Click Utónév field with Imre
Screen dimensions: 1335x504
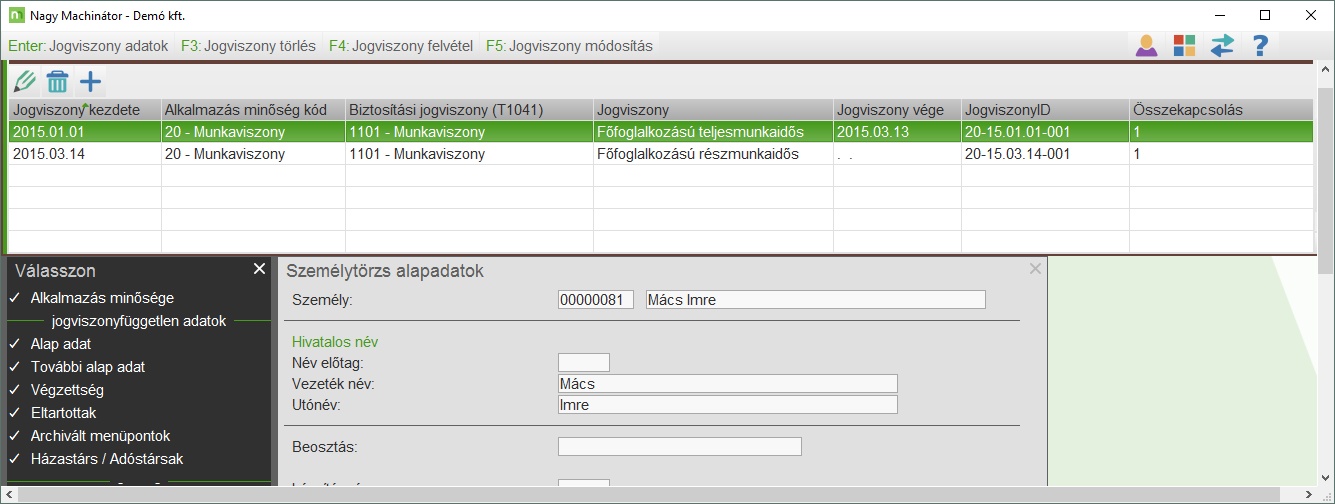click(x=727, y=404)
